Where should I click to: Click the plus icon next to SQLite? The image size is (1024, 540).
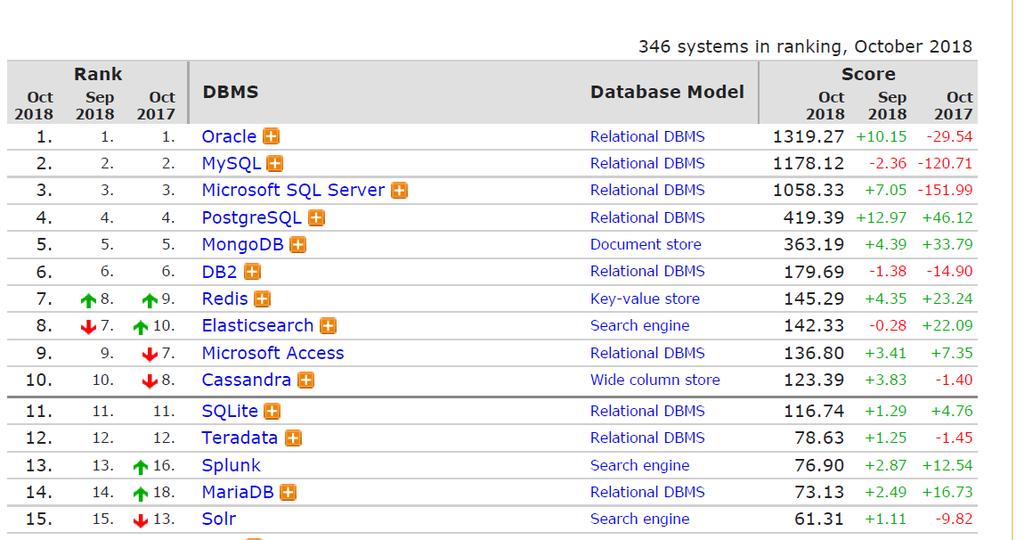272,411
